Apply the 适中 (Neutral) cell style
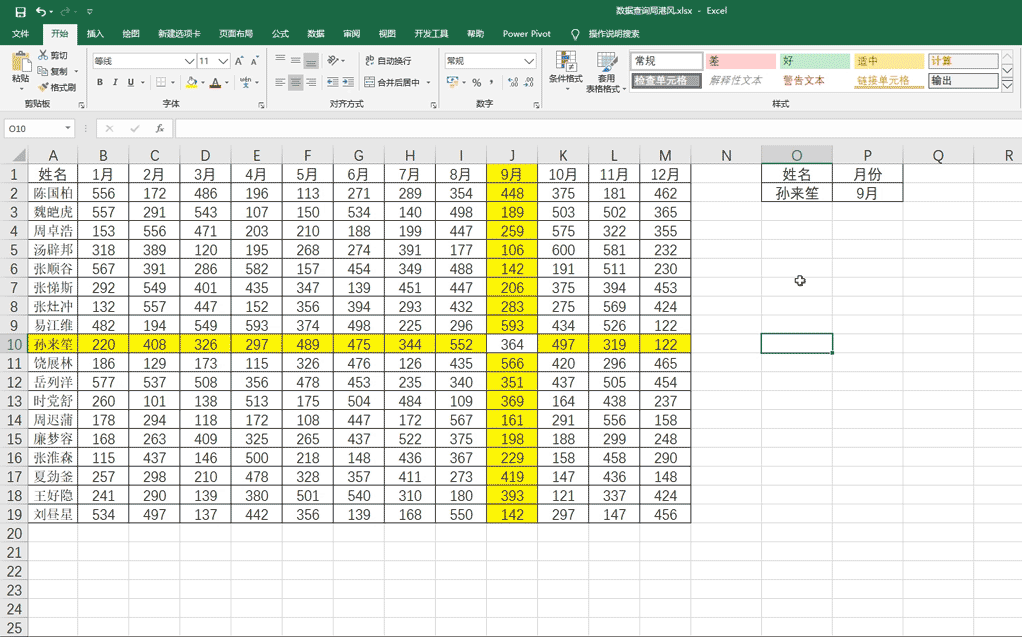Screen dimensions: 1022x637 [x=888, y=61]
